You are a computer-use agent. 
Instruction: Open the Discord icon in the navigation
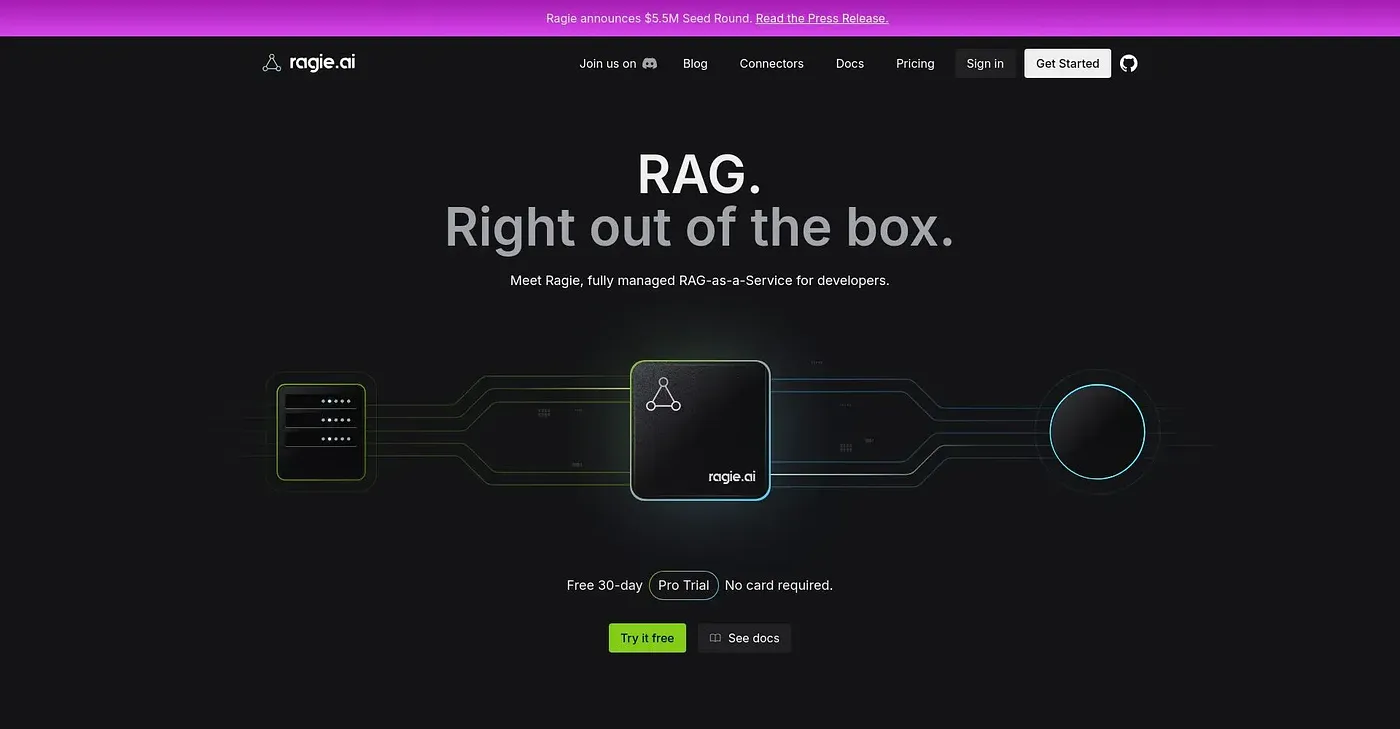(x=650, y=63)
